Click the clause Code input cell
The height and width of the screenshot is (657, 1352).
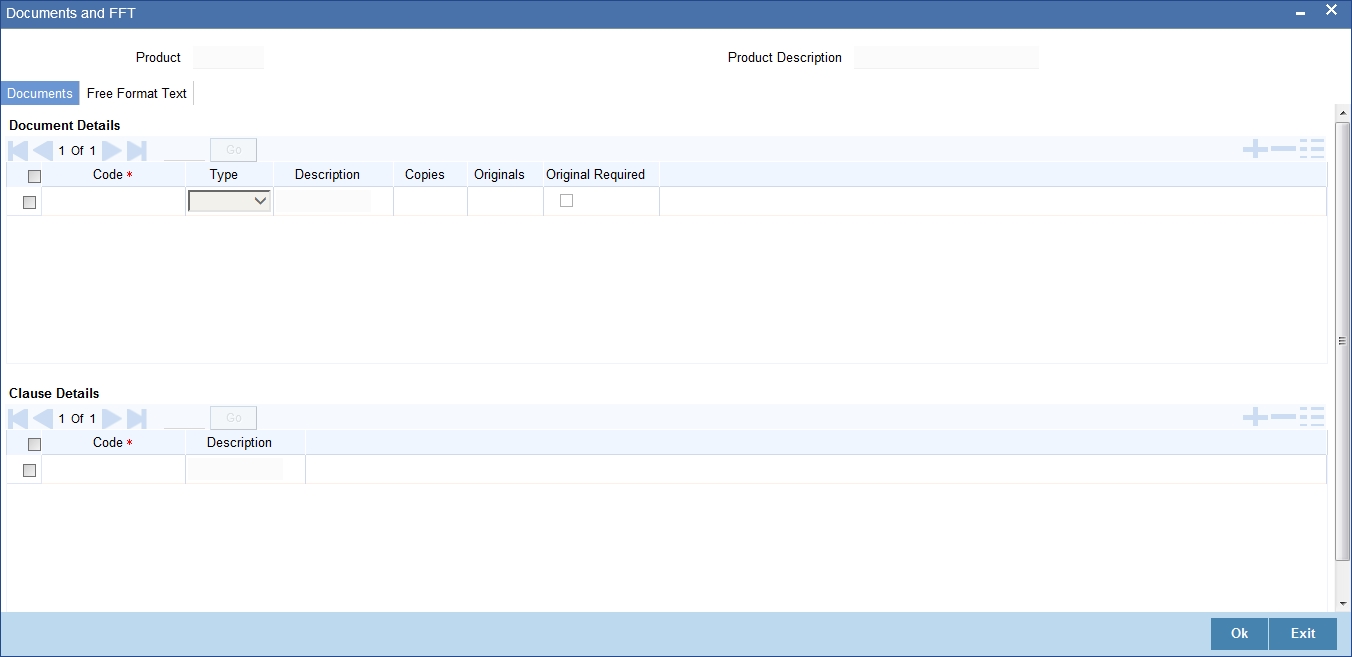click(x=113, y=469)
